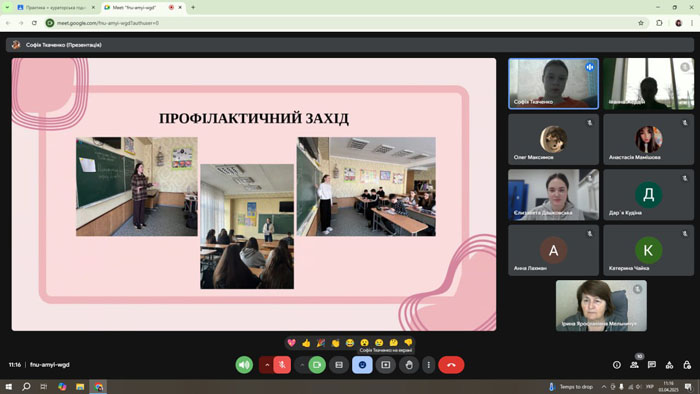Open the meeting details info icon
Viewport: 700px width, 394px height.
pyautogui.click(x=617, y=365)
